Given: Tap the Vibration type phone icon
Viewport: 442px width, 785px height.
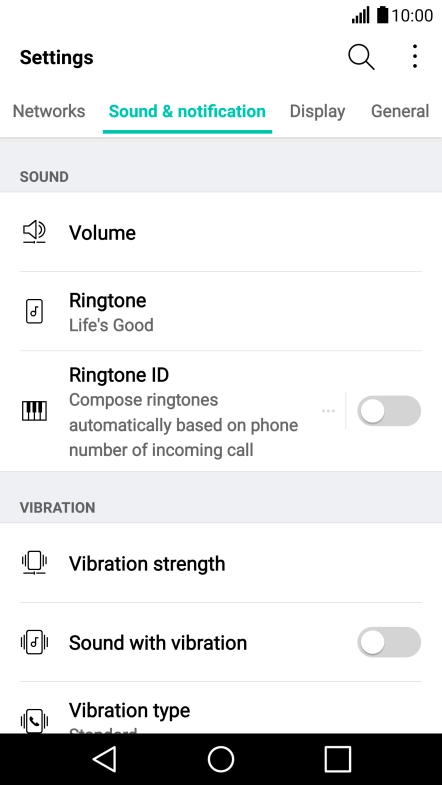Looking at the screenshot, I should [x=34, y=721].
